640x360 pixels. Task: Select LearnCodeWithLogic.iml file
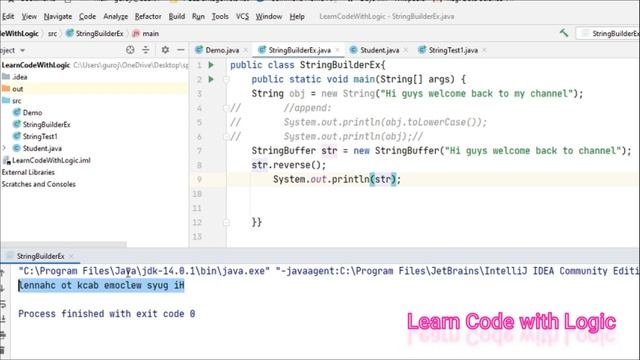pyautogui.click(x=47, y=160)
